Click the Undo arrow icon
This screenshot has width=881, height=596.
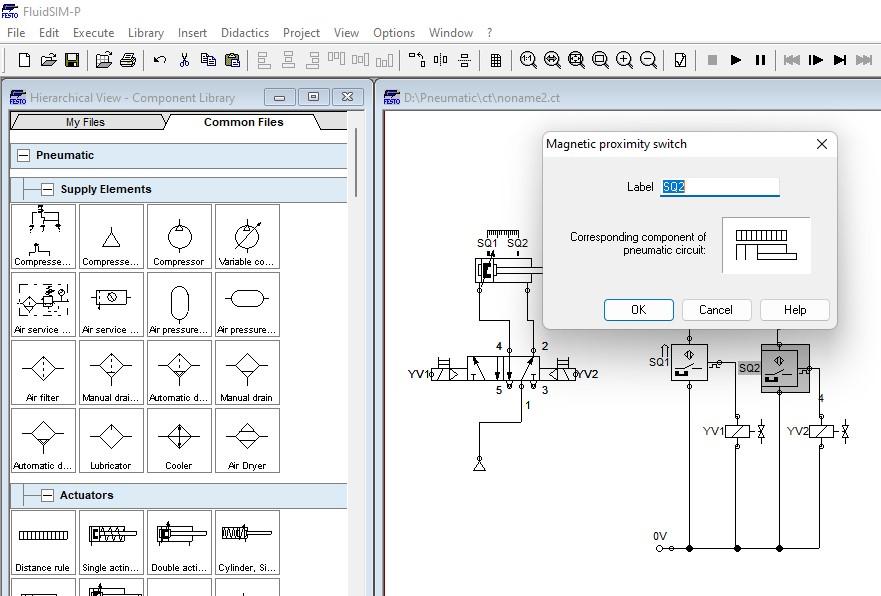click(x=160, y=60)
